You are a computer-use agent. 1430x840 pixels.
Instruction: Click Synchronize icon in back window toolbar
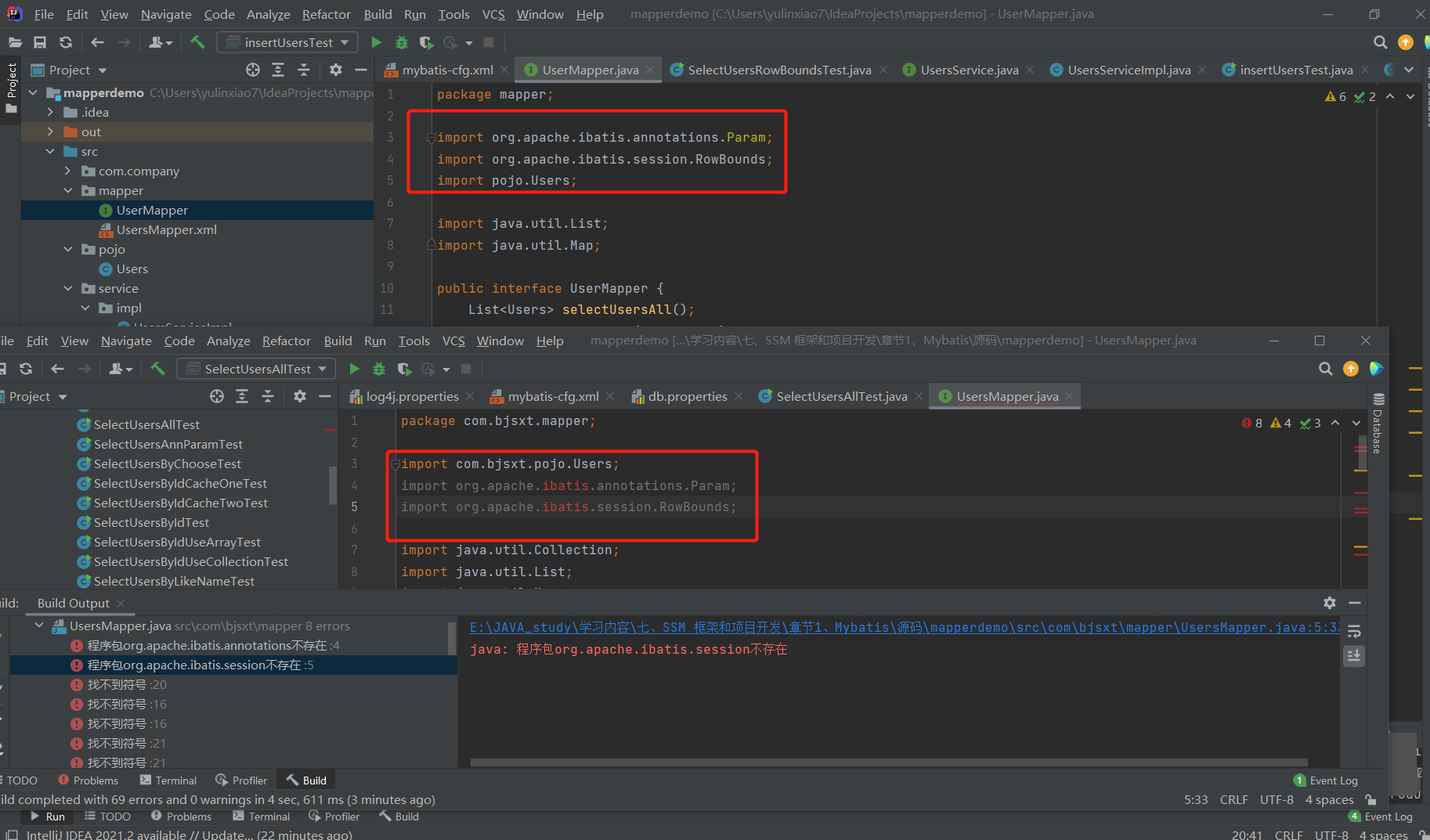point(66,42)
